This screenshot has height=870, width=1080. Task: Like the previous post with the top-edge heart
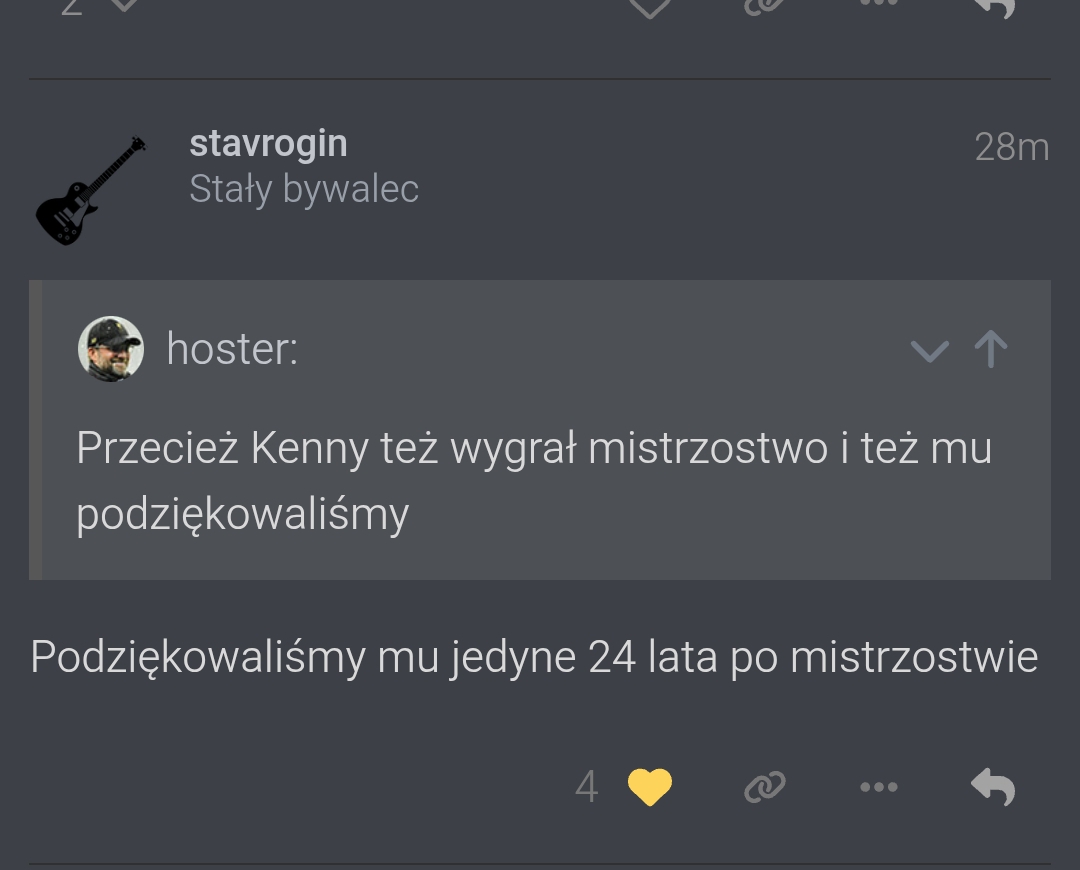pyautogui.click(x=650, y=6)
